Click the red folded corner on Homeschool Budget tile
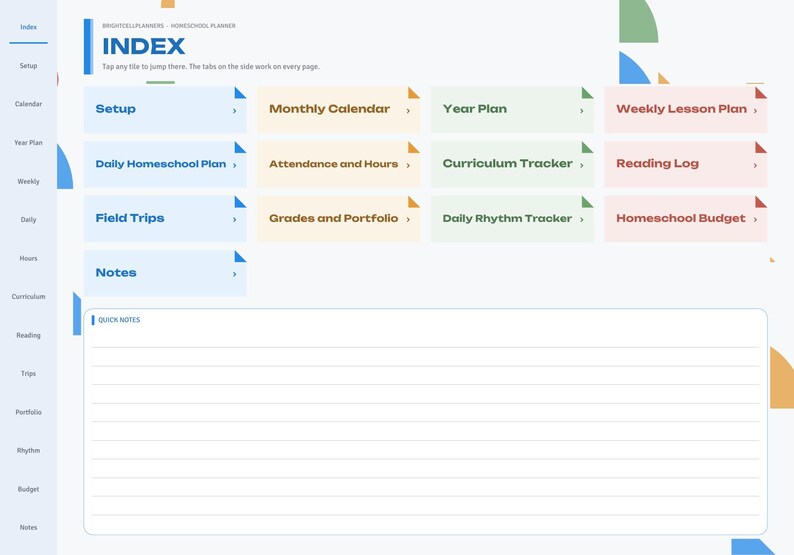 point(761,202)
